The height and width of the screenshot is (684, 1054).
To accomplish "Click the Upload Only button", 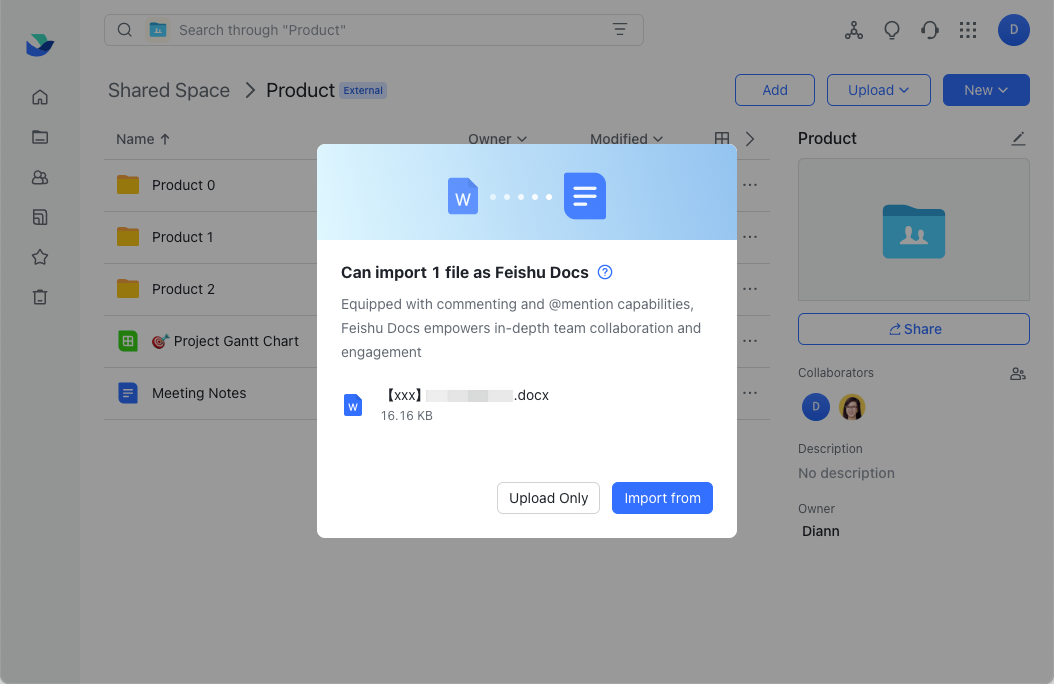I will pyautogui.click(x=548, y=498).
